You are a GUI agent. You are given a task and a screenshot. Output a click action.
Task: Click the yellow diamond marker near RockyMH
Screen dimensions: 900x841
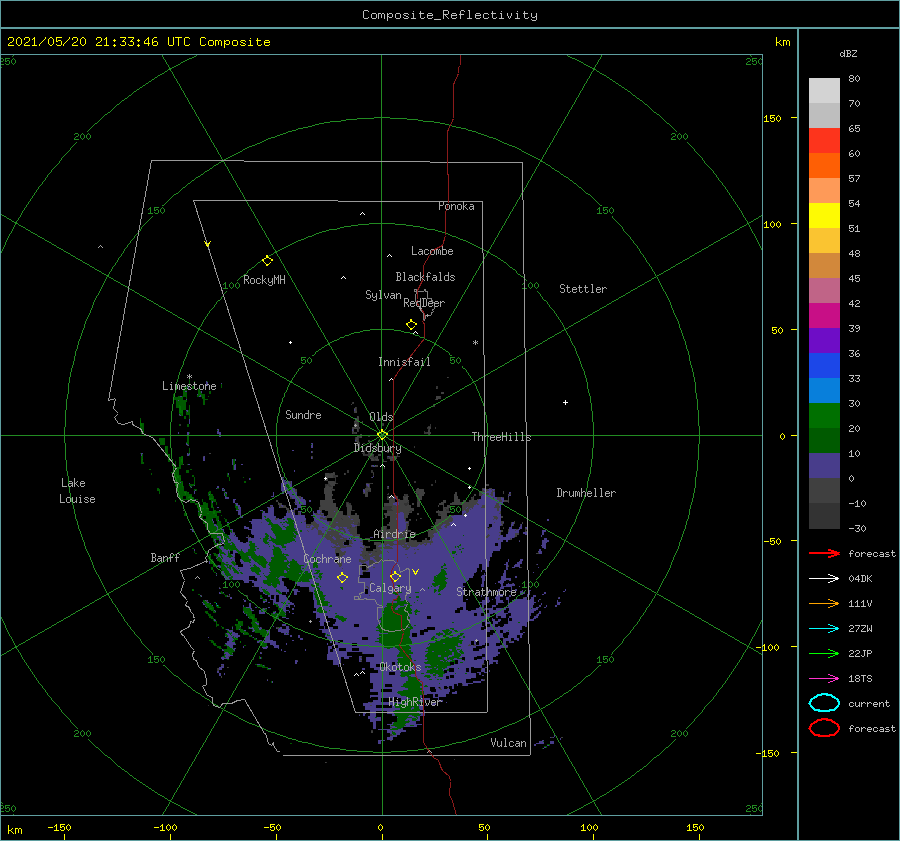(267, 261)
